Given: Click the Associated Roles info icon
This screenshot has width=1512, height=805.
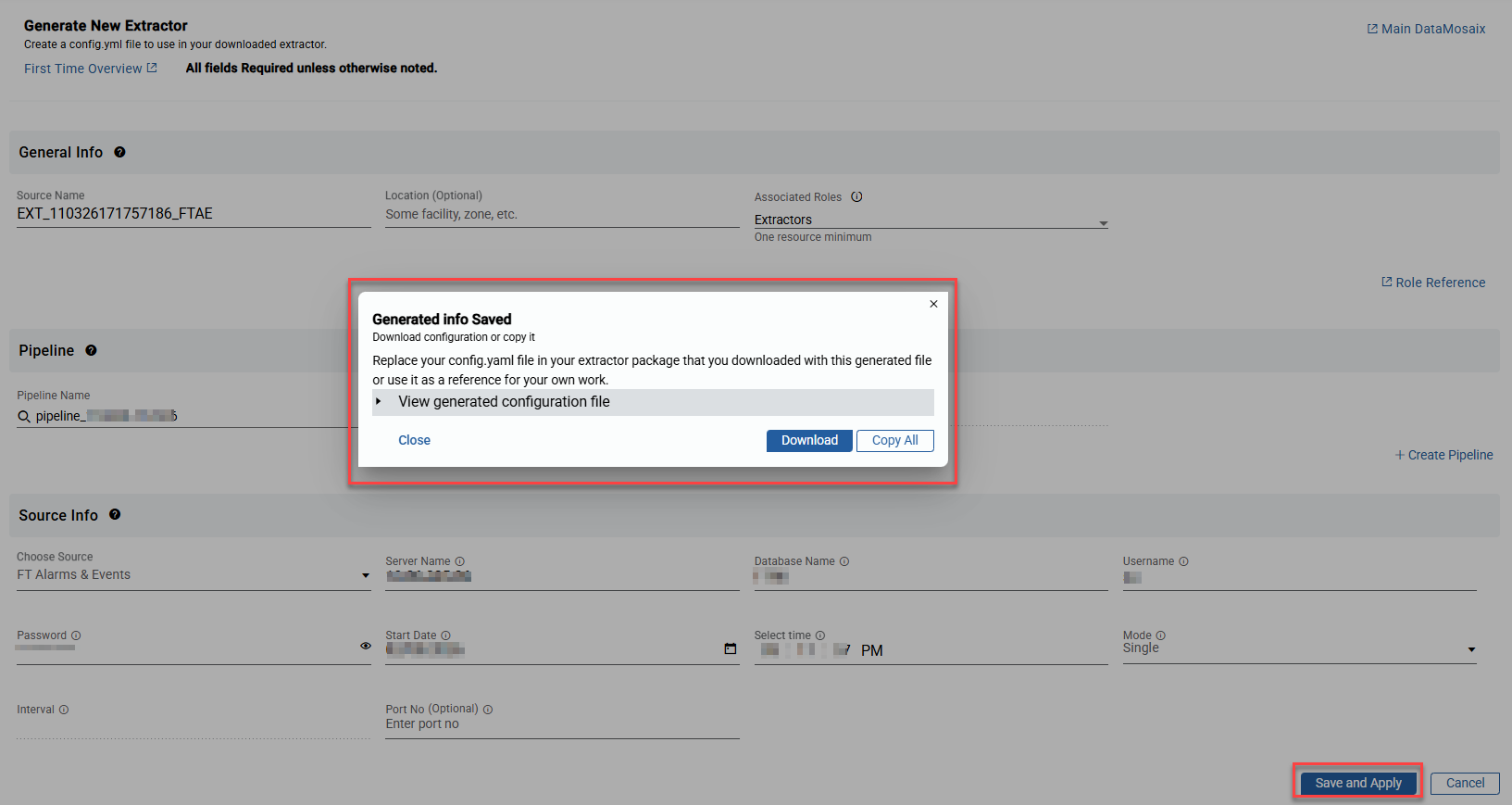Looking at the screenshot, I should click(x=856, y=196).
